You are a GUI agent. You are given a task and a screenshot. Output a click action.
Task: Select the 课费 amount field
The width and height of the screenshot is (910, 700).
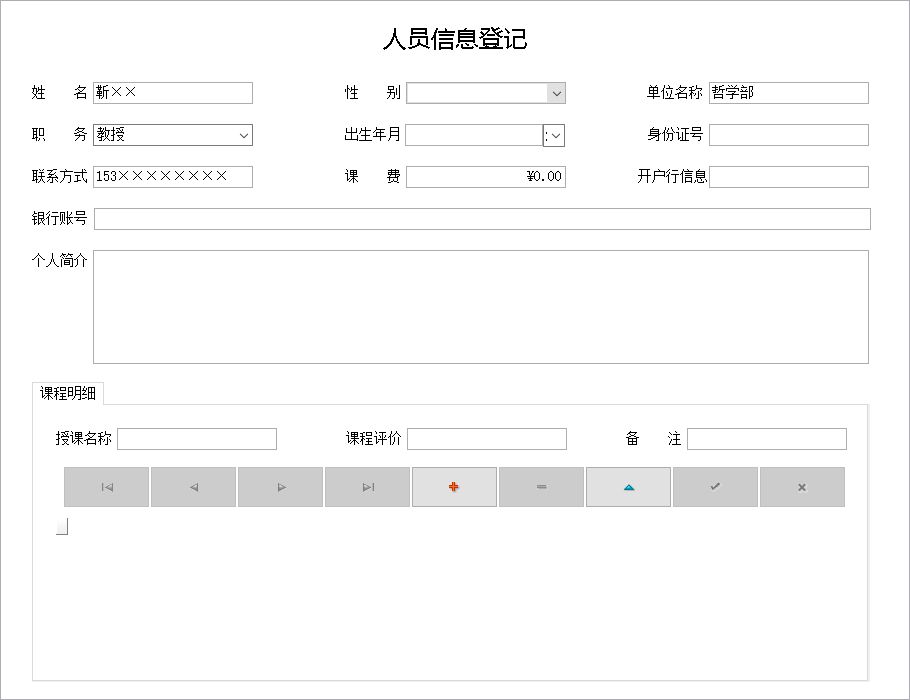[486, 177]
